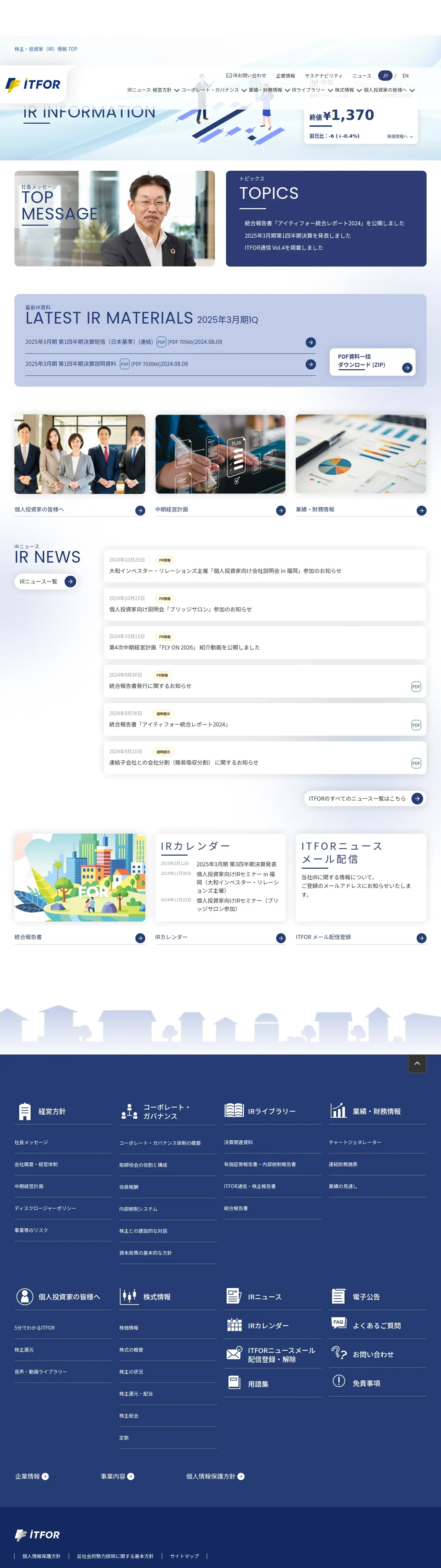The width and height of the screenshot is (441, 1568).
Task: Click the ITFOR logo in header
Action: pyautogui.click(x=33, y=84)
